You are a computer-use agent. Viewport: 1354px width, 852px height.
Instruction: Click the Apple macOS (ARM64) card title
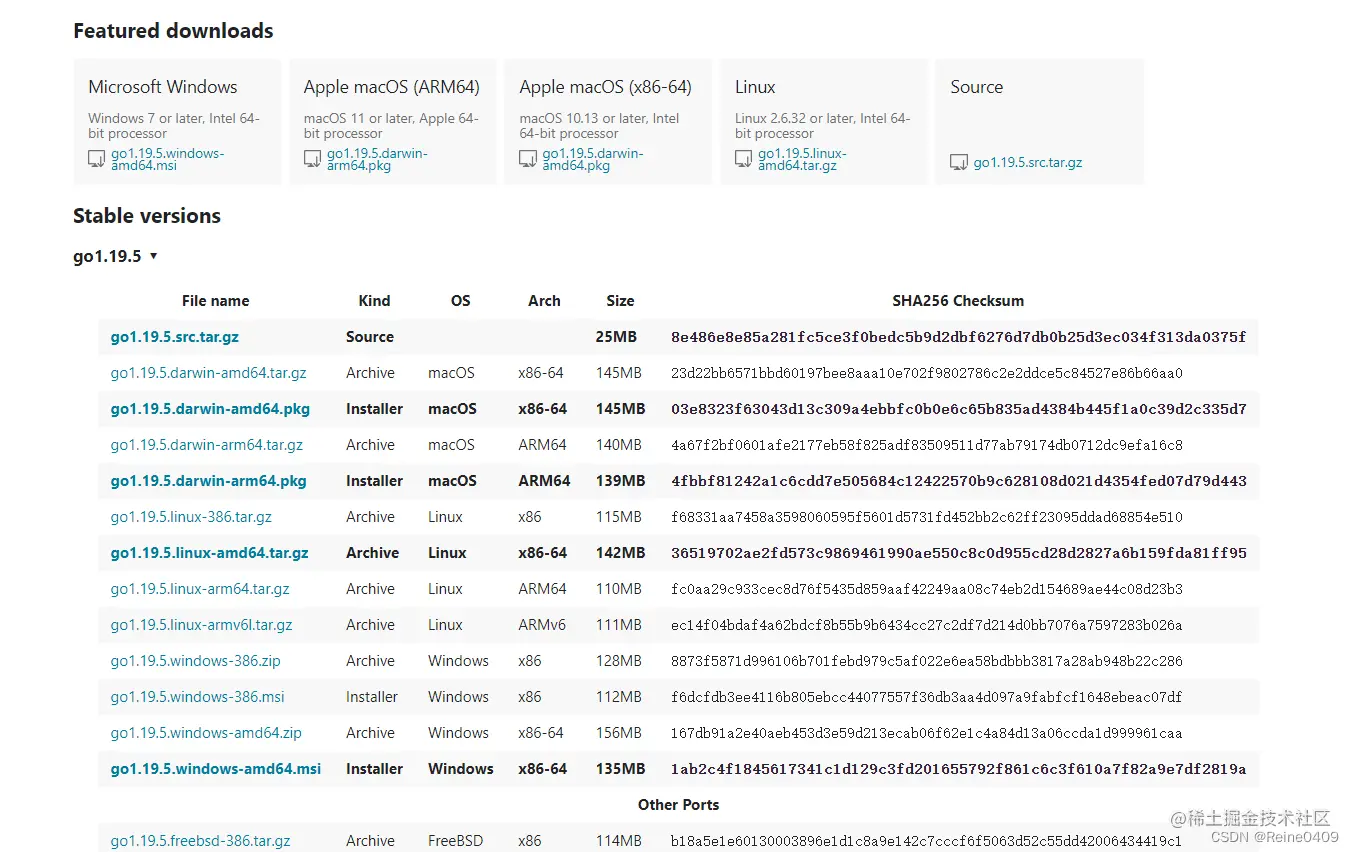pyautogui.click(x=392, y=87)
